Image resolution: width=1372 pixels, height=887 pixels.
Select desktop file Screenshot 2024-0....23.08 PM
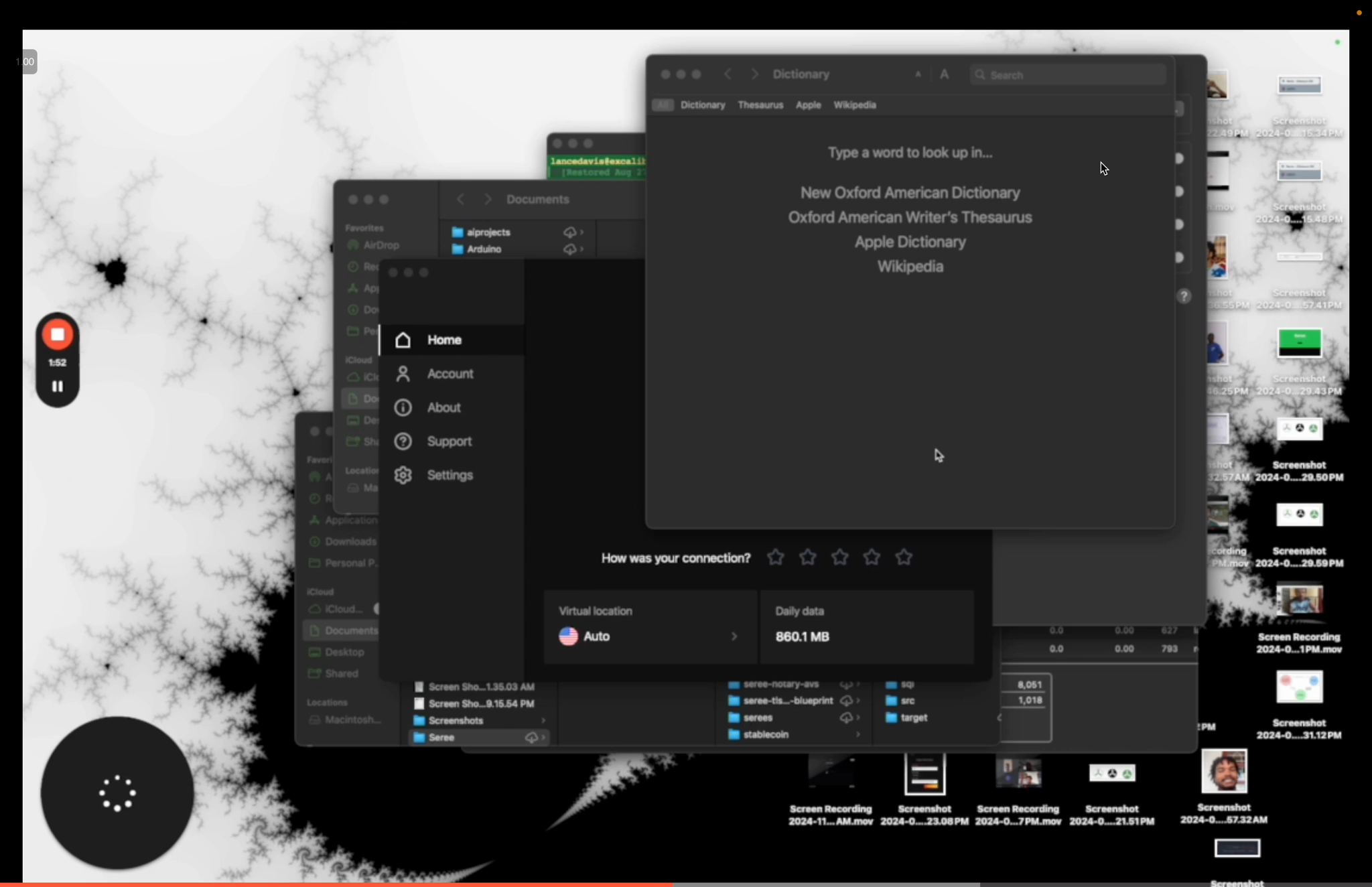924,790
